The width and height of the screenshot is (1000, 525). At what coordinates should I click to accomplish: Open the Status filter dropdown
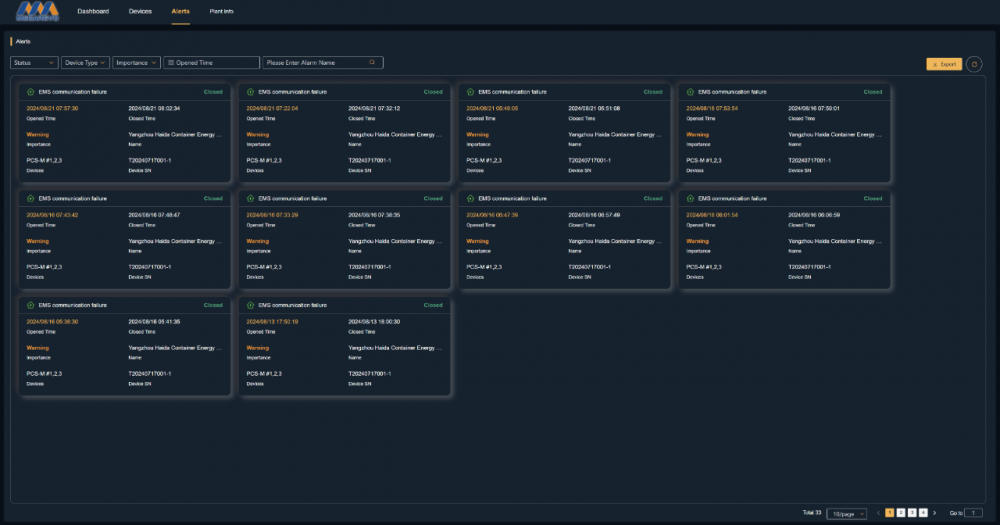pos(34,62)
